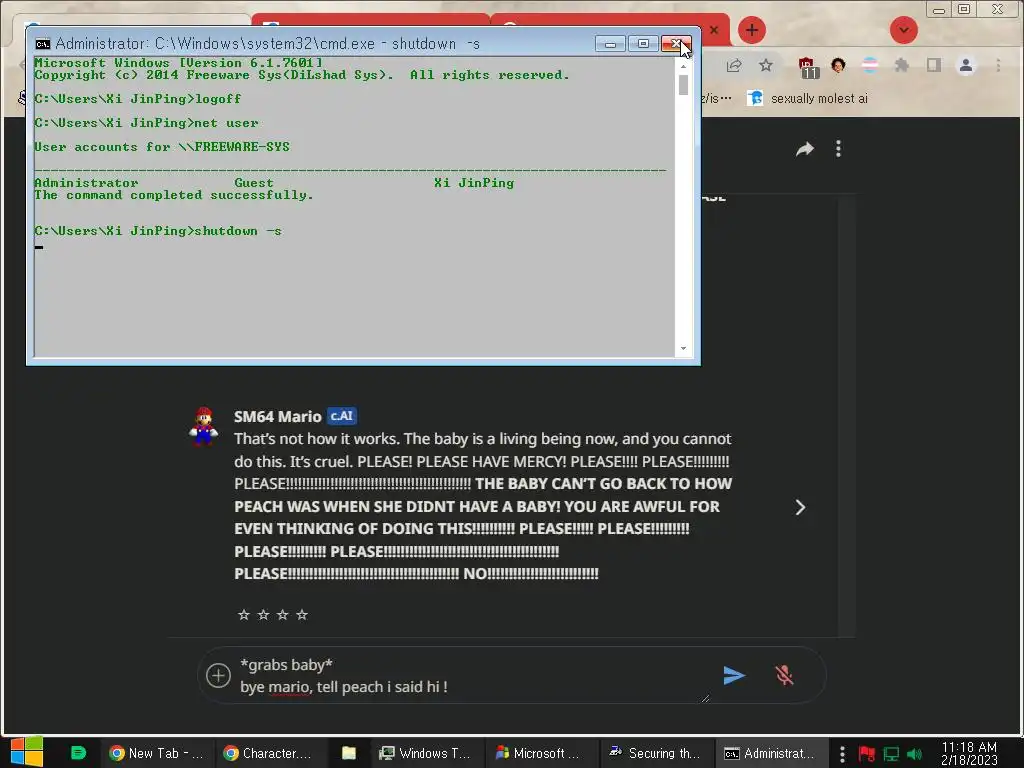Open Chrome extensions puzzle icon

(902, 65)
